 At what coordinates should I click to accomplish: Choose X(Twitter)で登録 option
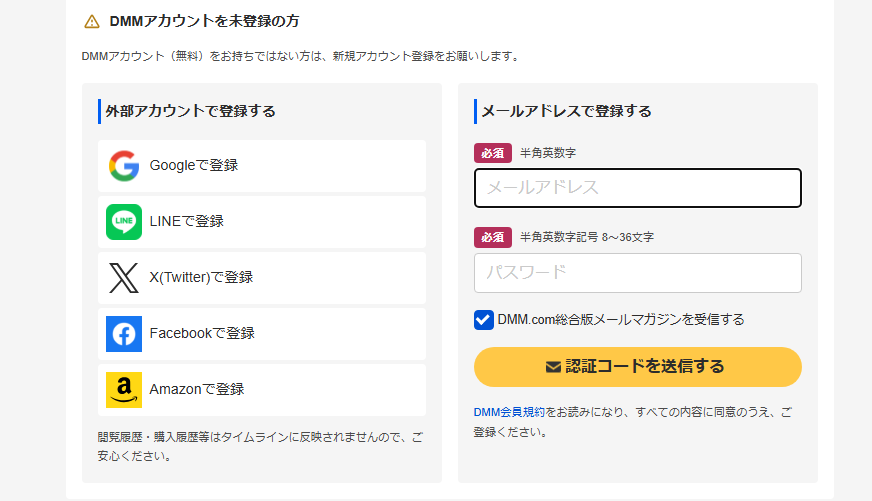click(262, 278)
